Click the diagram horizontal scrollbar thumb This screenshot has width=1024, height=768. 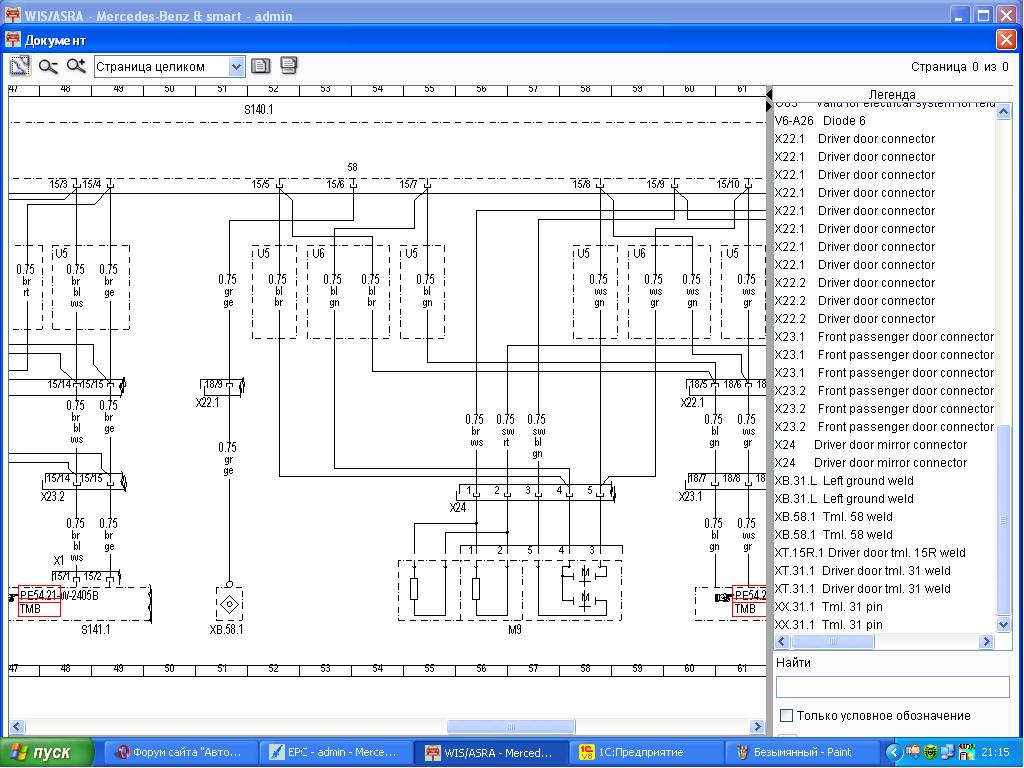pos(511,726)
